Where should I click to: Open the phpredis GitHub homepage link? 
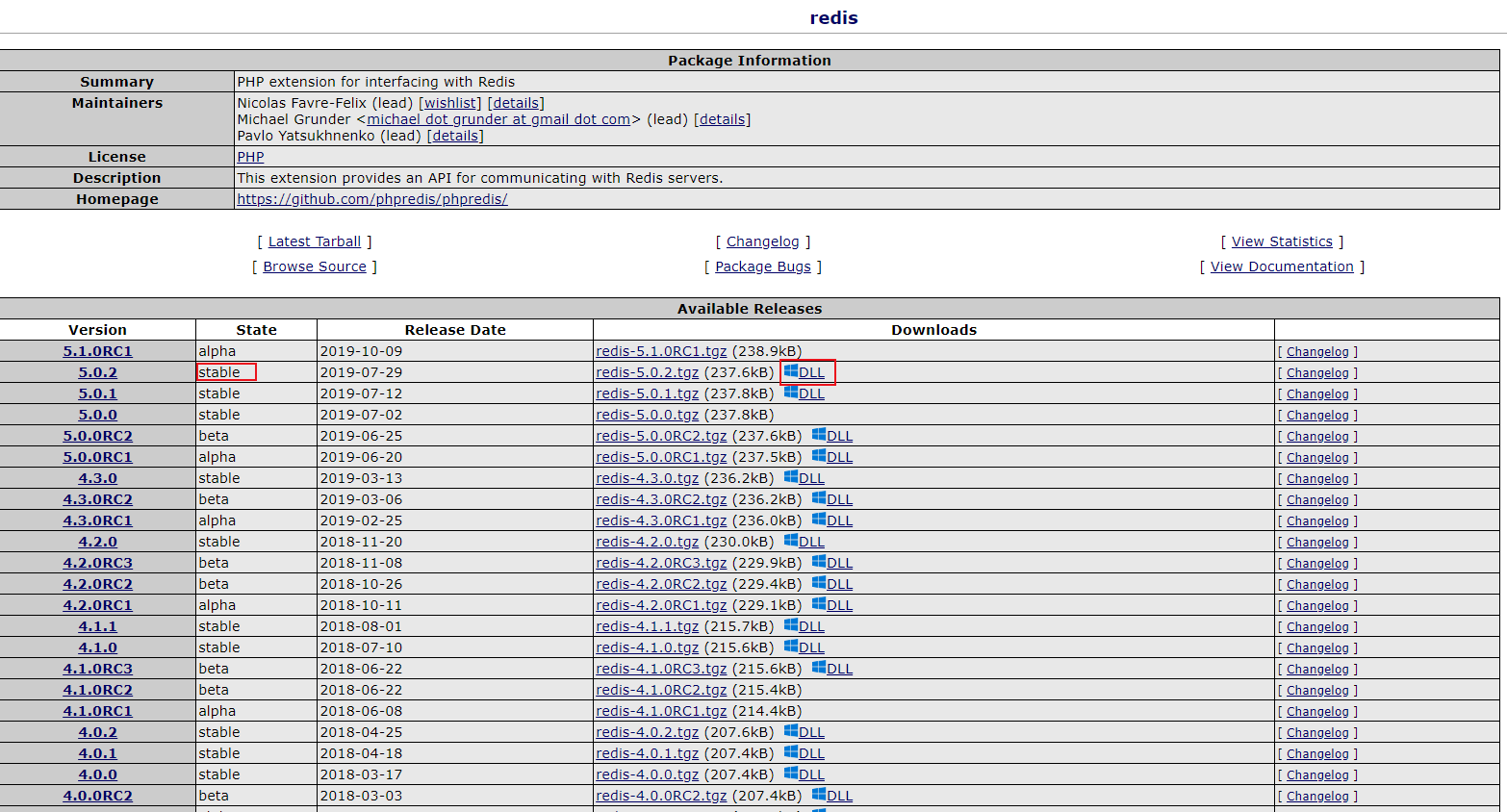(372, 199)
